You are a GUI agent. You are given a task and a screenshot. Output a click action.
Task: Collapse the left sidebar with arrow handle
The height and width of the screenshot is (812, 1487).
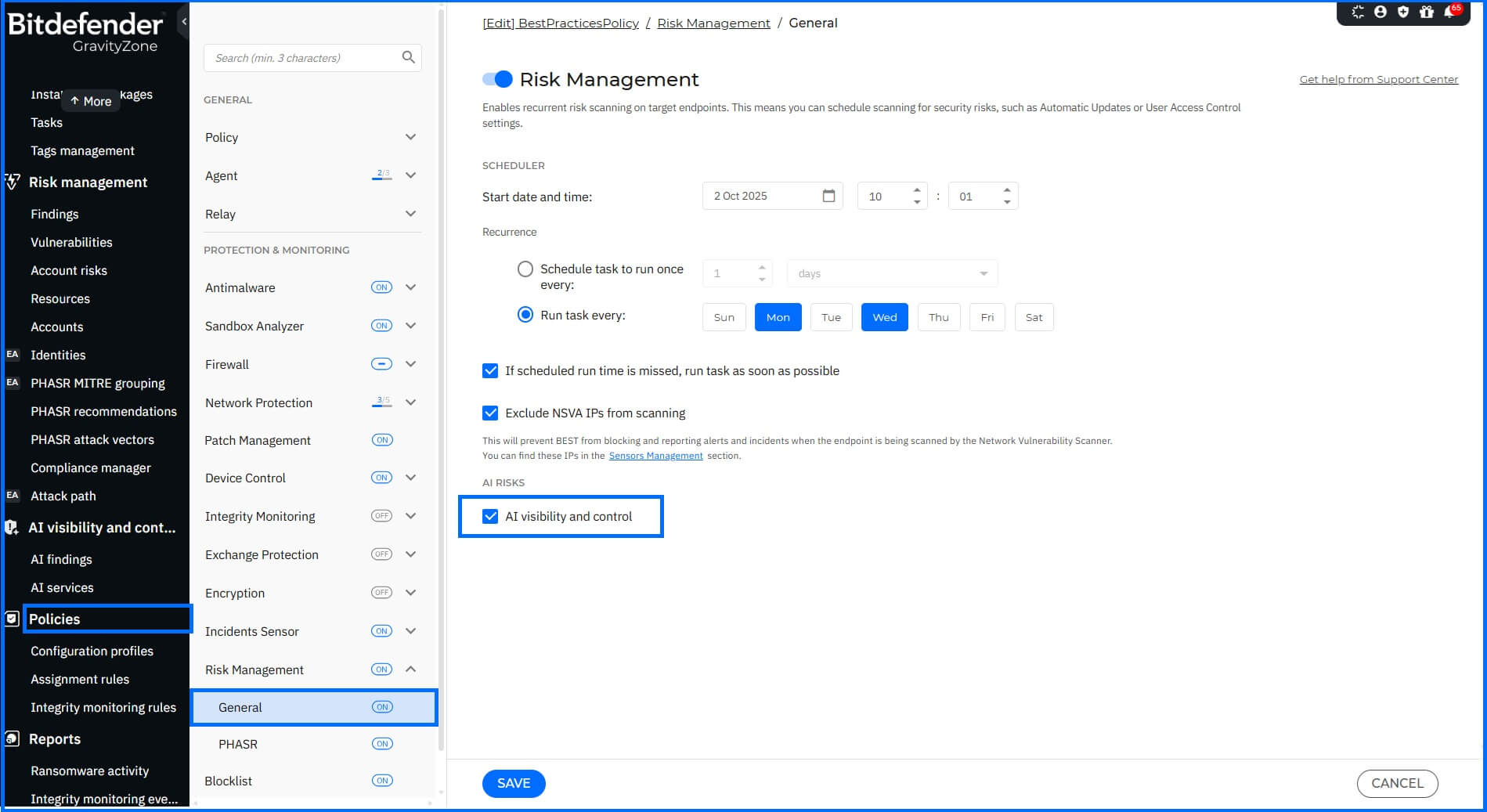[184, 21]
